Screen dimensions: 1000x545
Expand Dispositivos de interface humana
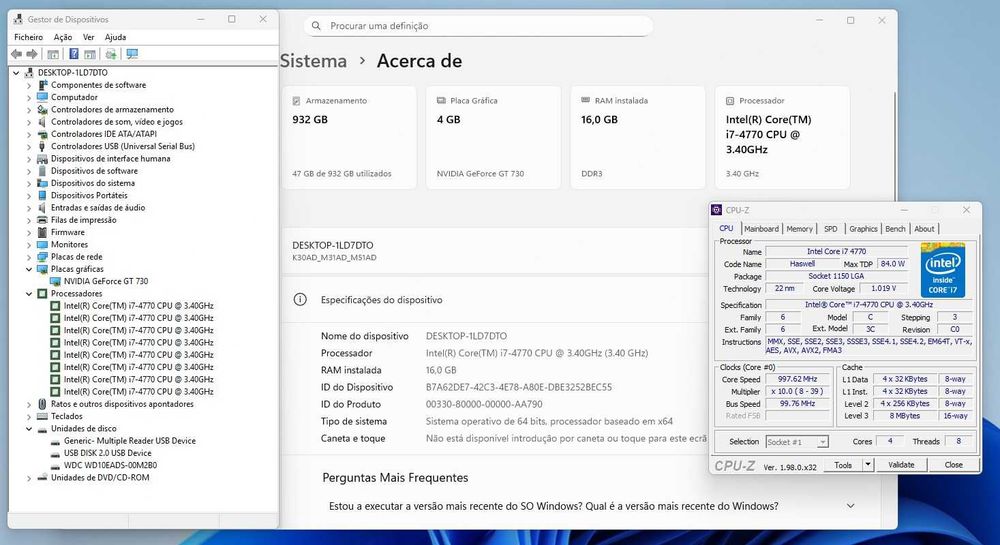click(29, 159)
